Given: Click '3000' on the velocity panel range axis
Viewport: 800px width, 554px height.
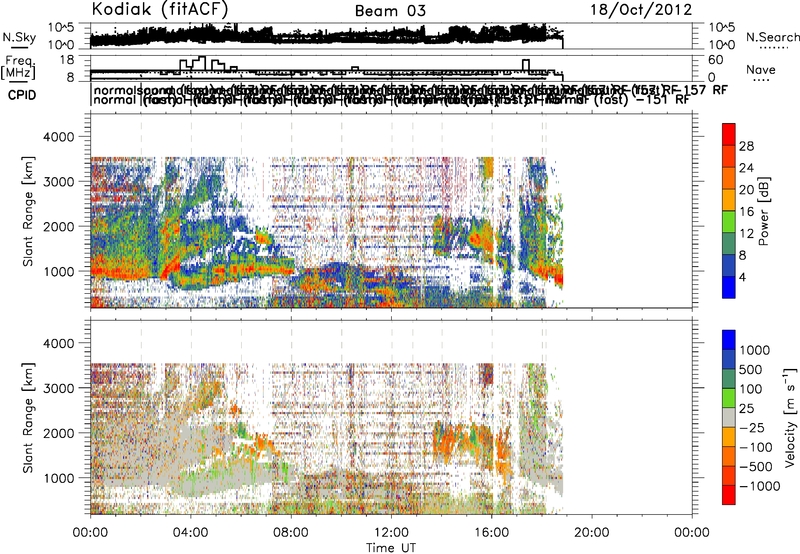Looking at the screenshot, I should point(61,388).
